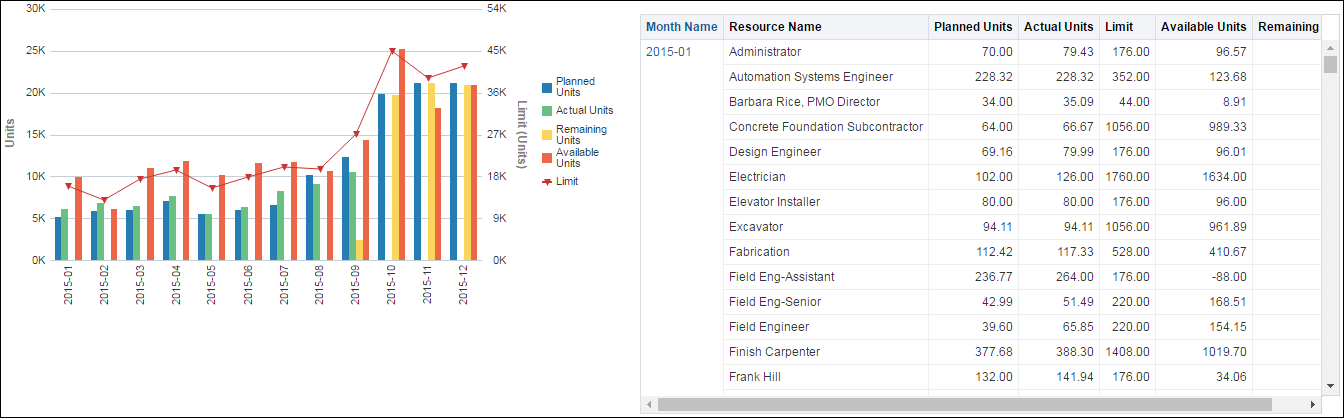
Task: Click the Planned Units blue legend swatch
Action: tap(546, 87)
